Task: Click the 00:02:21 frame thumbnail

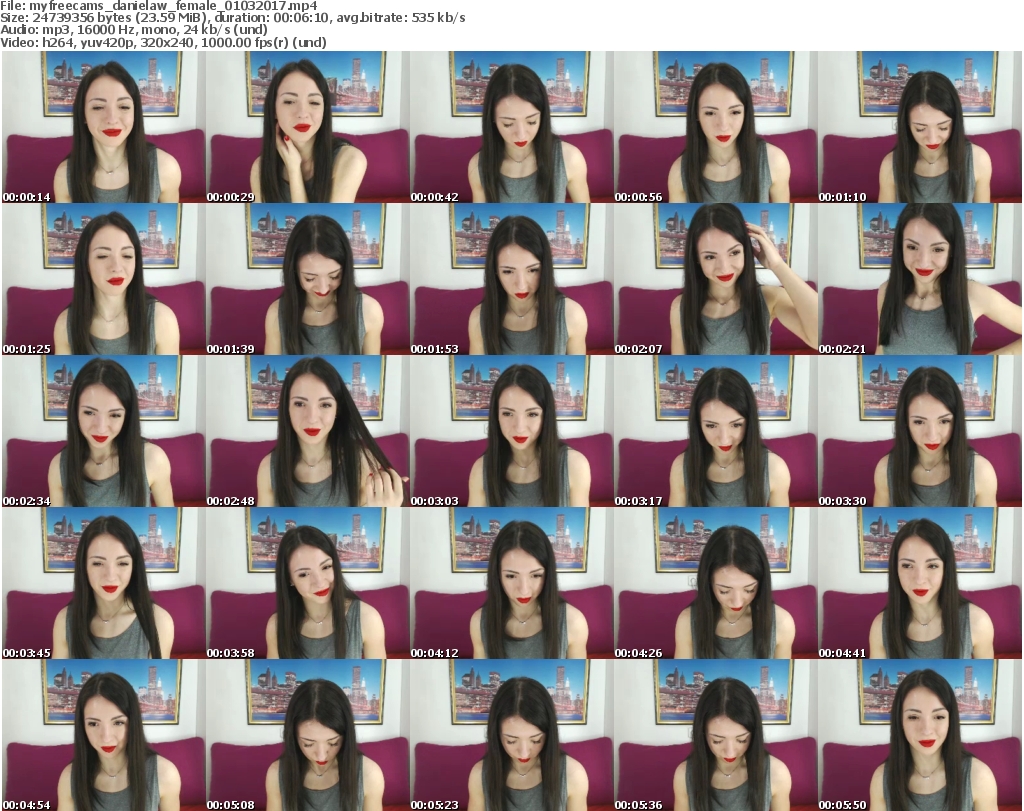Action: click(x=920, y=279)
